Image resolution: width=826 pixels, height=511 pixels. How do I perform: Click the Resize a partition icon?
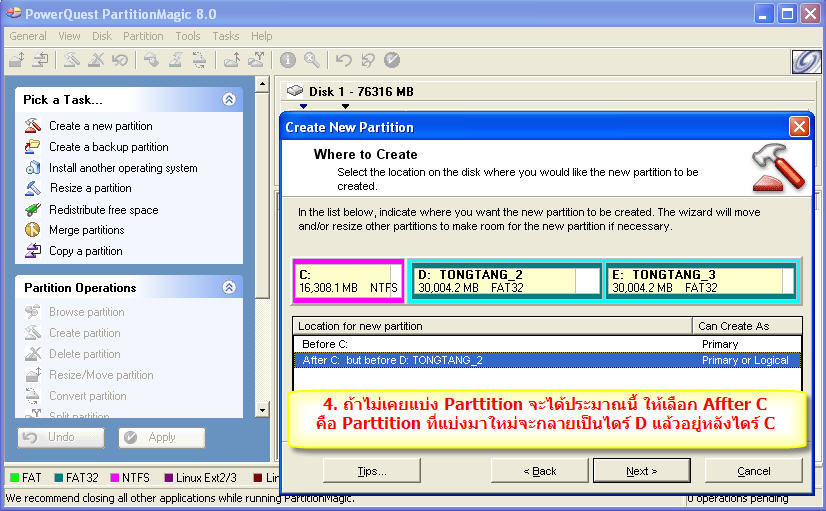[x=33, y=188]
